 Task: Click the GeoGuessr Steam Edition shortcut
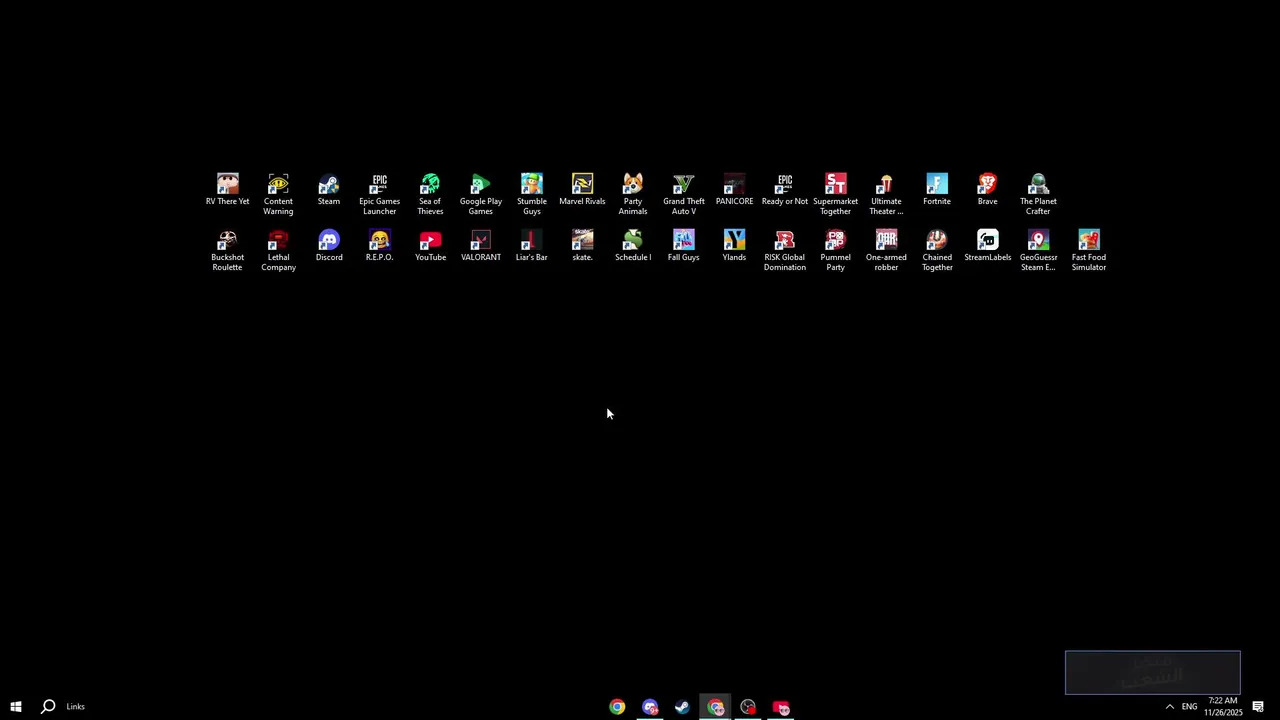coord(1038,250)
